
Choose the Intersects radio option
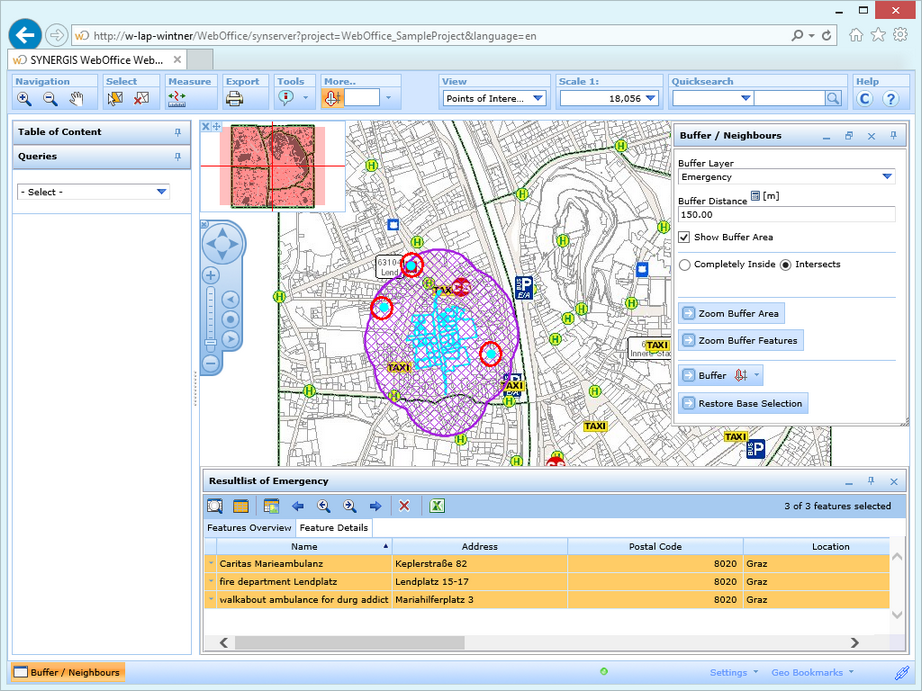785,265
